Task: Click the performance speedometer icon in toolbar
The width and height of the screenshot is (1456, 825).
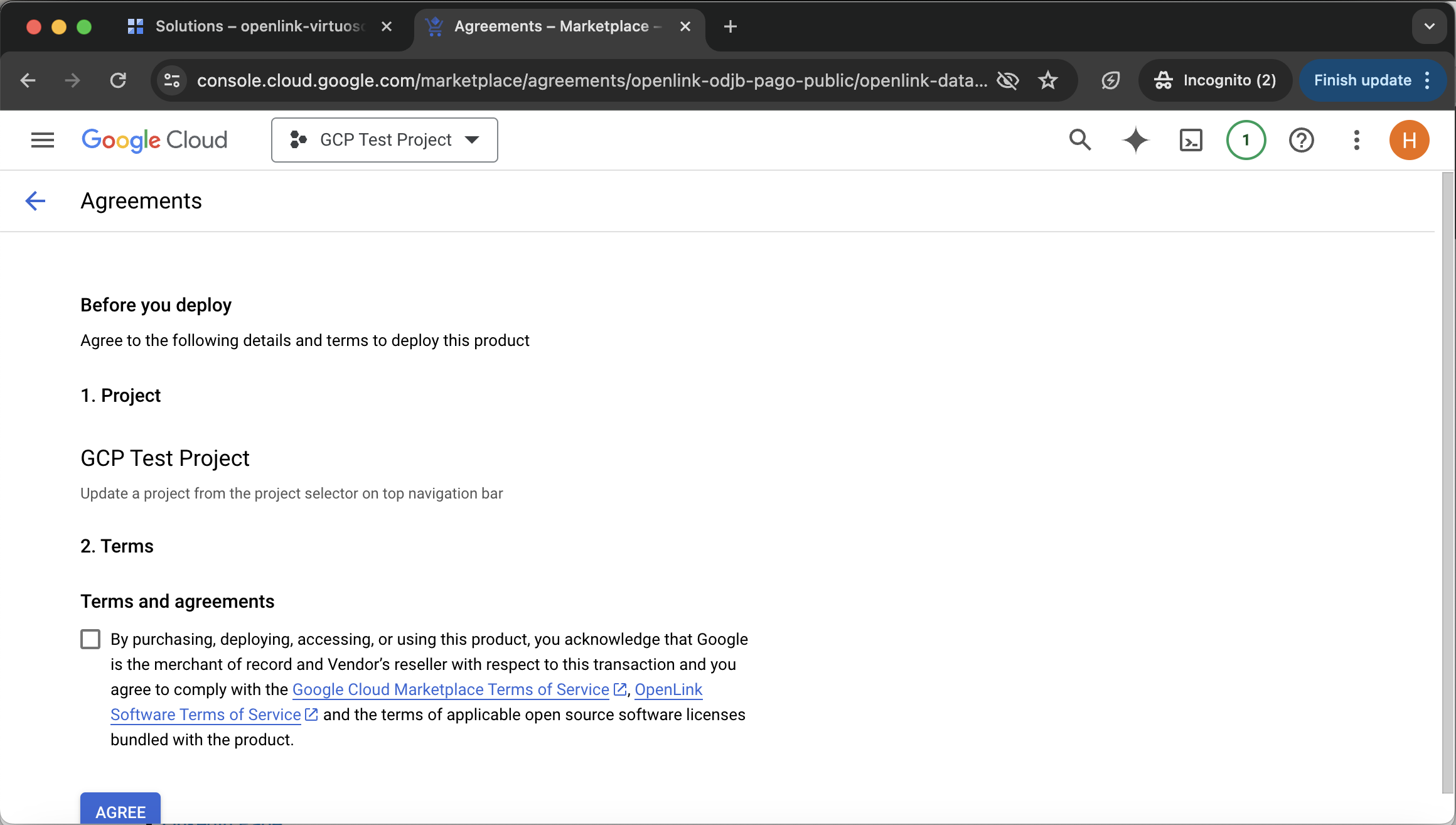Action: (x=1110, y=80)
